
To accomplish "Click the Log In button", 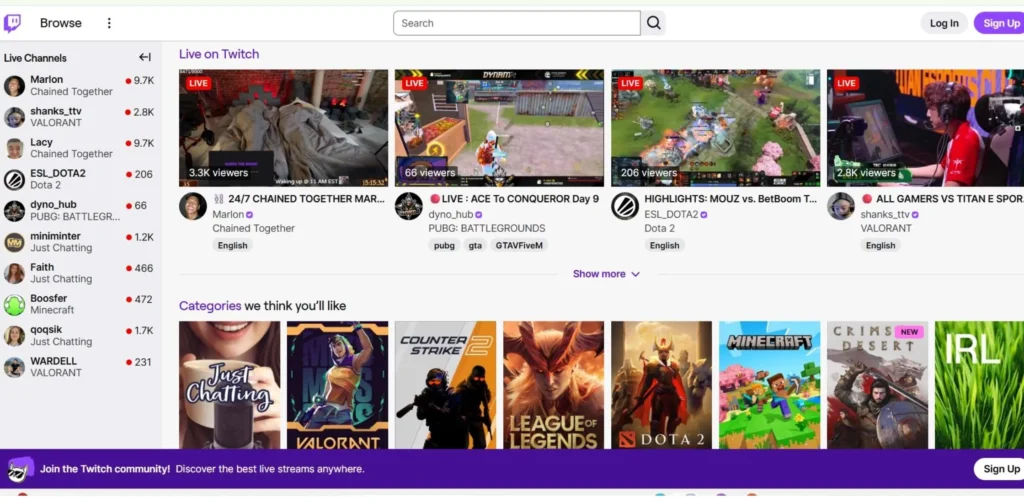I will click(944, 24).
